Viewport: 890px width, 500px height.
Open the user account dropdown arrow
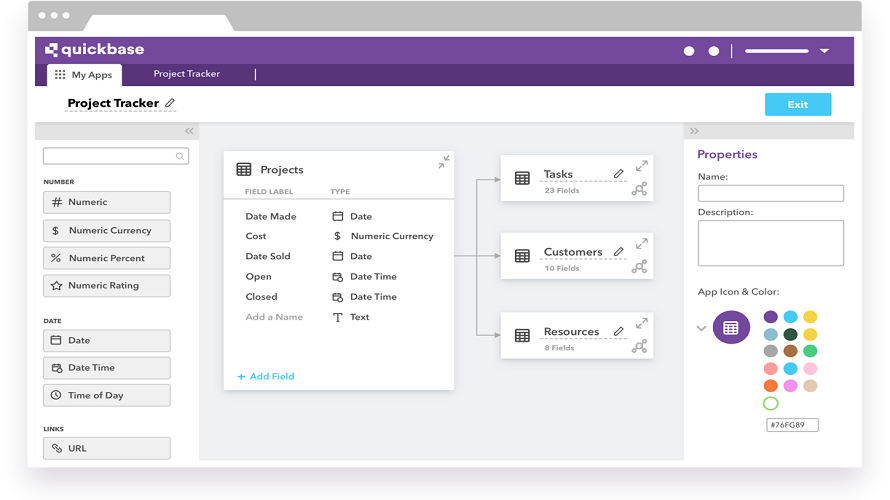tap(824, 51)
